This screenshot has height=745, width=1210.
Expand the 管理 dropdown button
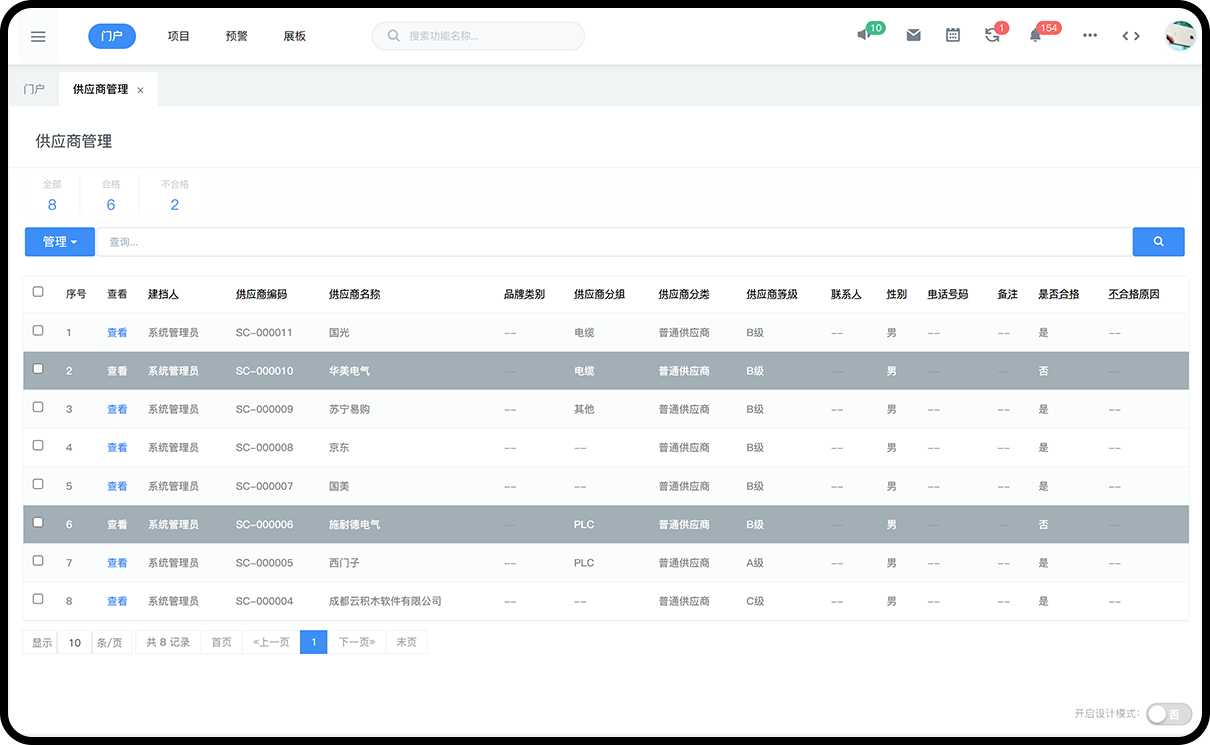pos(60,241)
